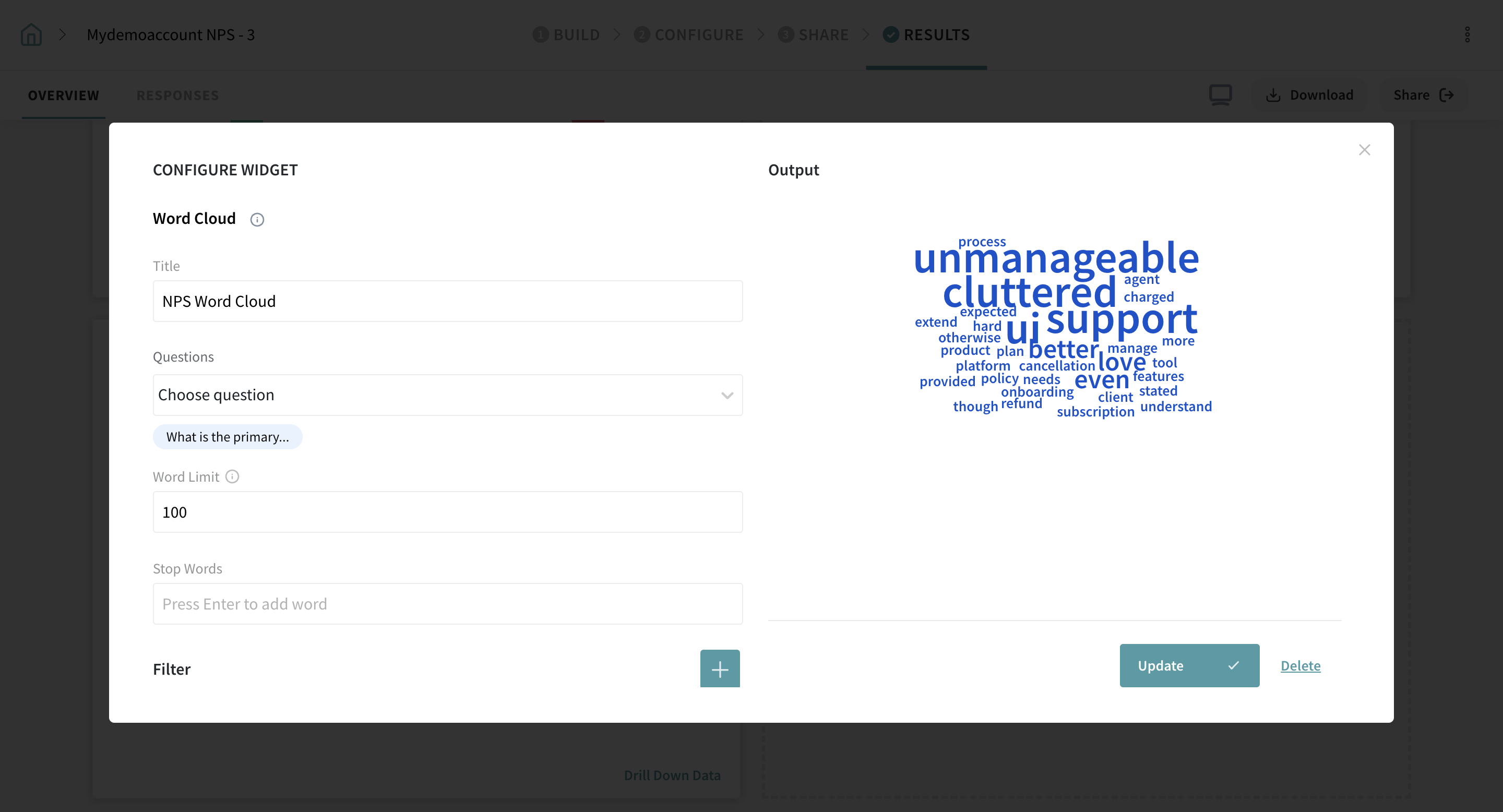Click the presentation monitor icon
Screen dimensions: 1503x812
coord(1220,95)
